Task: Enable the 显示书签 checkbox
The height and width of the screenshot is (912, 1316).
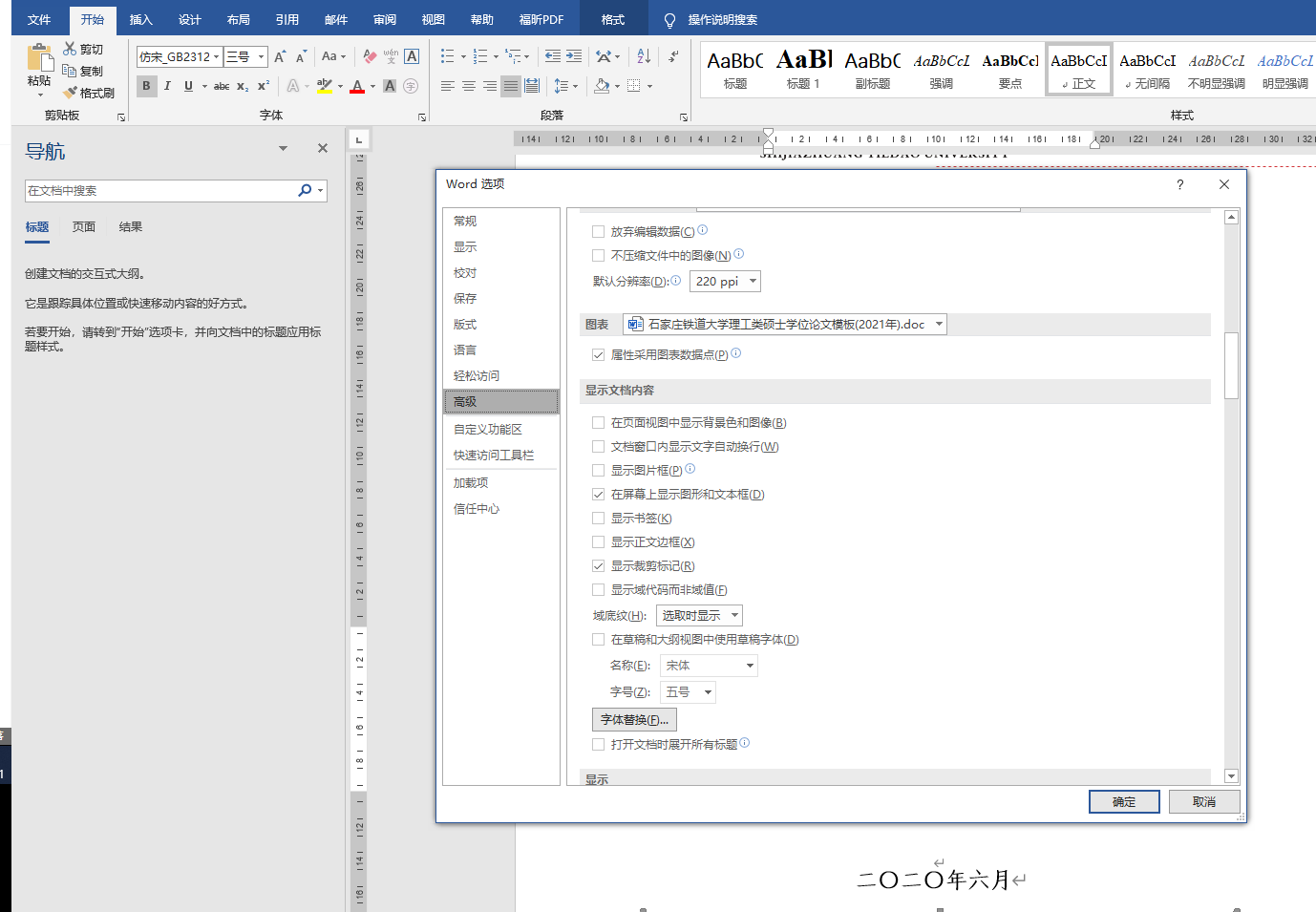Action: 599,518
